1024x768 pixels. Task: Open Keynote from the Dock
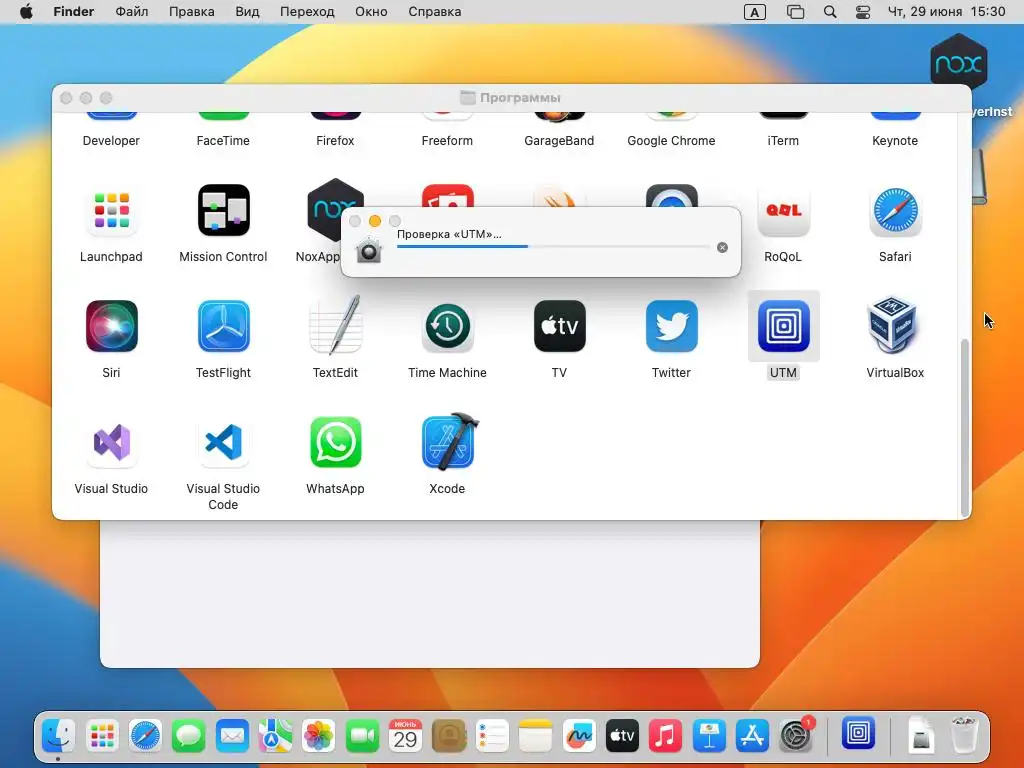click(x=709, y=736)
